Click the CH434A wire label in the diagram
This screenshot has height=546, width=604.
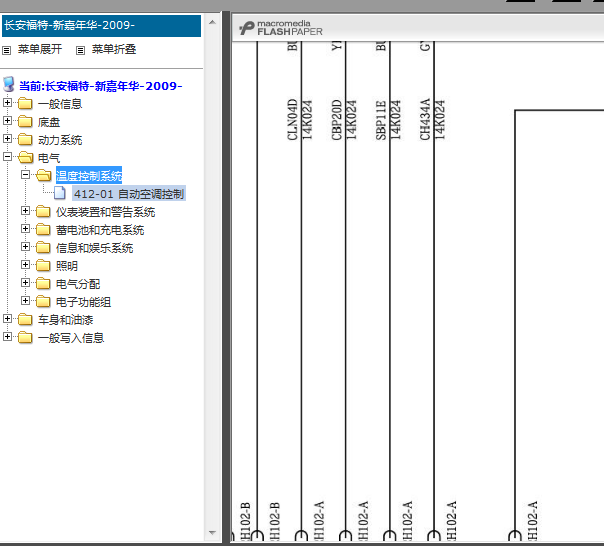coord(425,119)
